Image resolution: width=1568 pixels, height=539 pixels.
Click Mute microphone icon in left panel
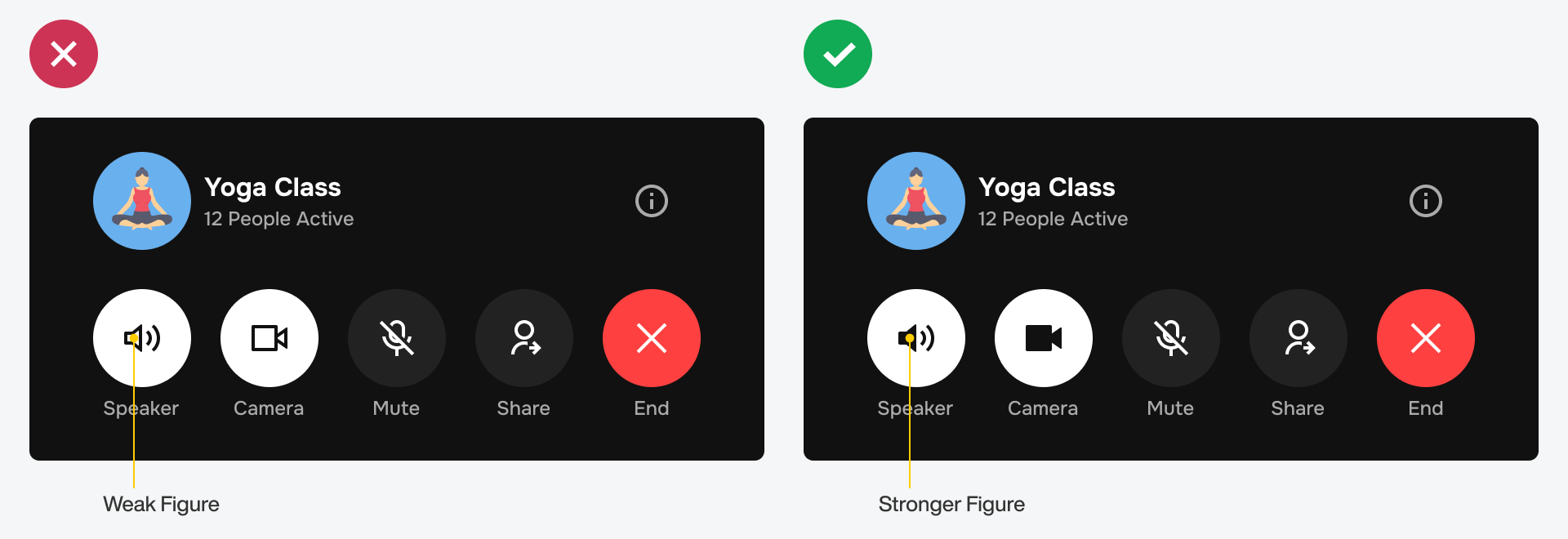pyautogui.click(x=397, y=338)
